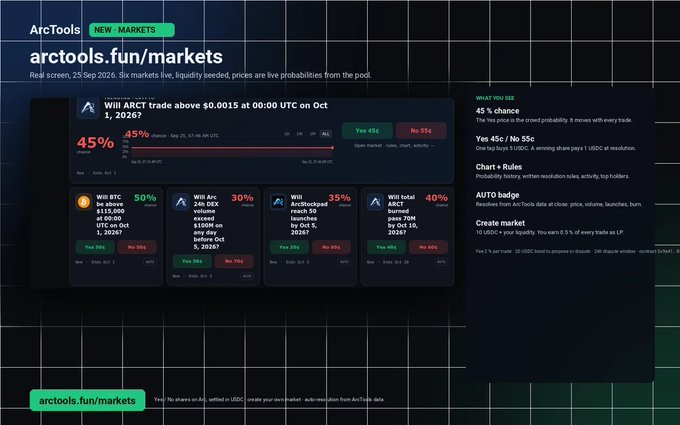Click the 'Real screen, 25 Sep 2026' subtitle
Screen dimensions: 680x425
[200, 75]
